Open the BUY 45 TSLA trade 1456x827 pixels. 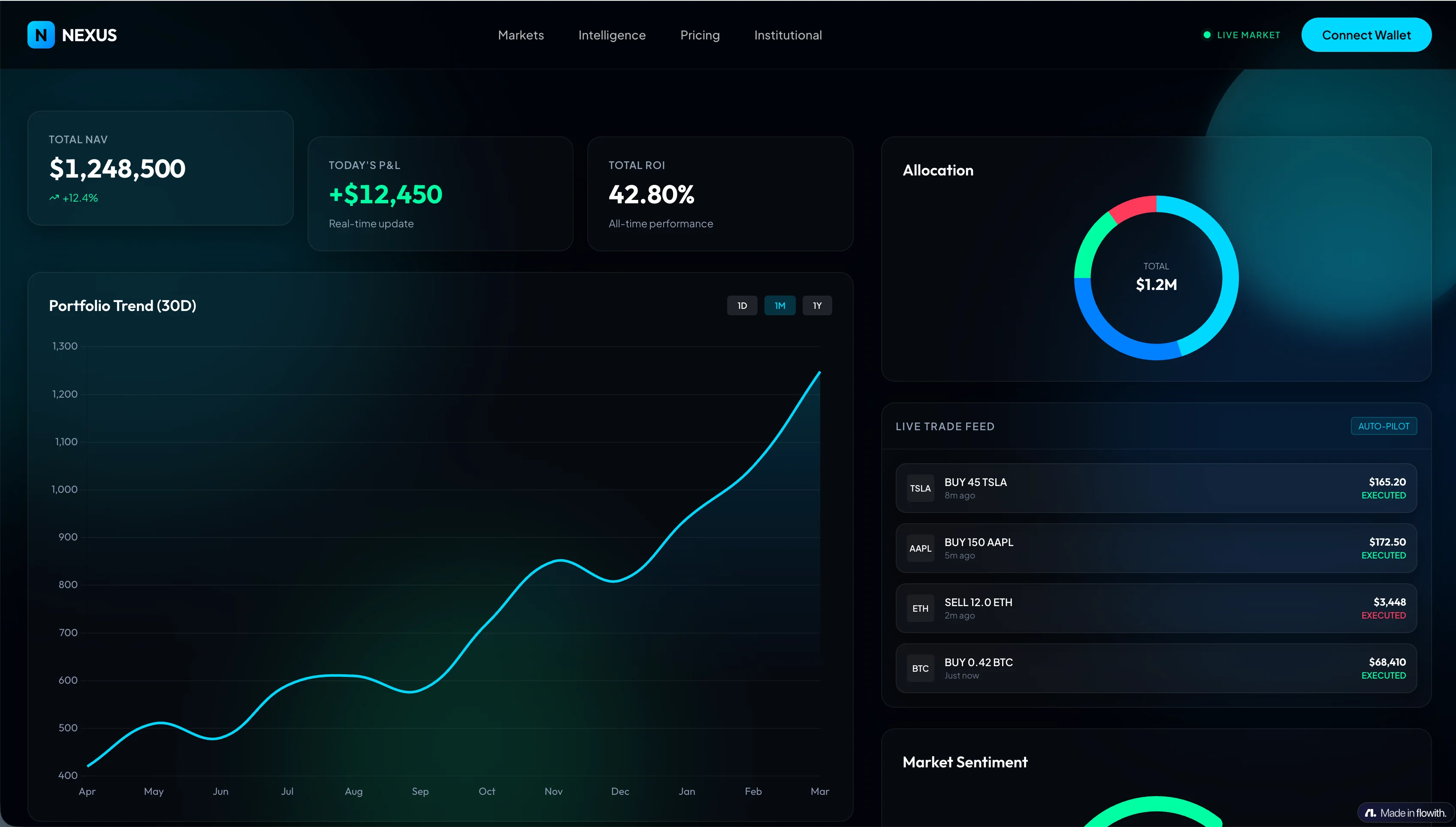click(x=1156, y=489)
